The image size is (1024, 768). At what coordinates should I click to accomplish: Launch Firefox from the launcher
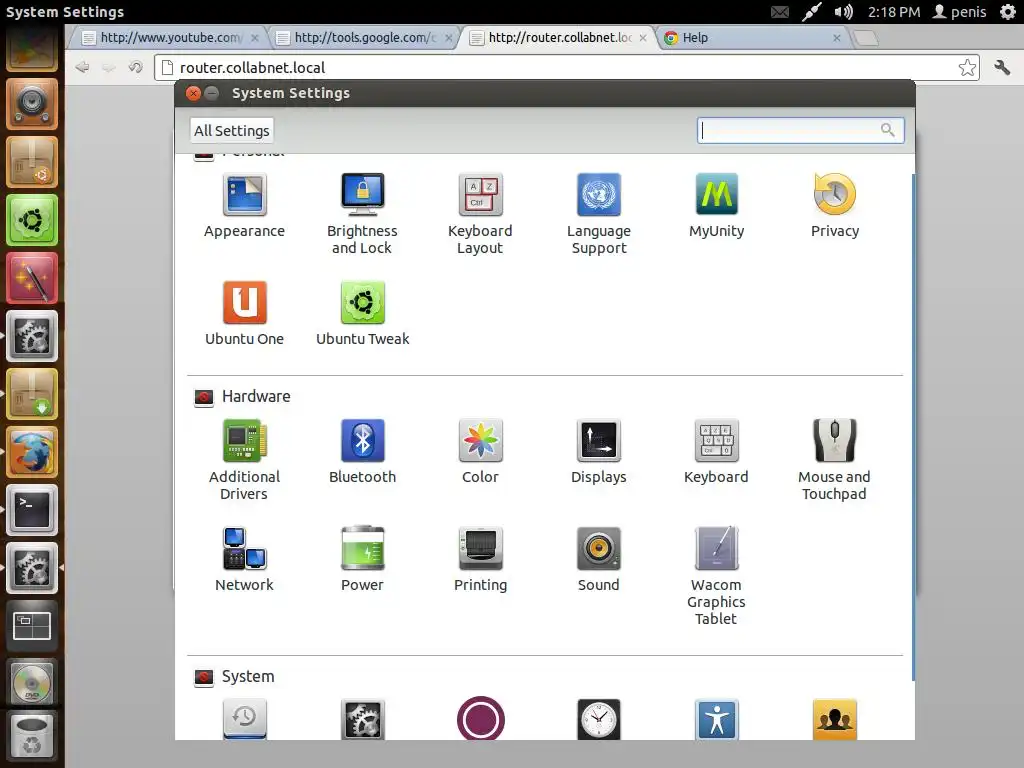[32, 452]
